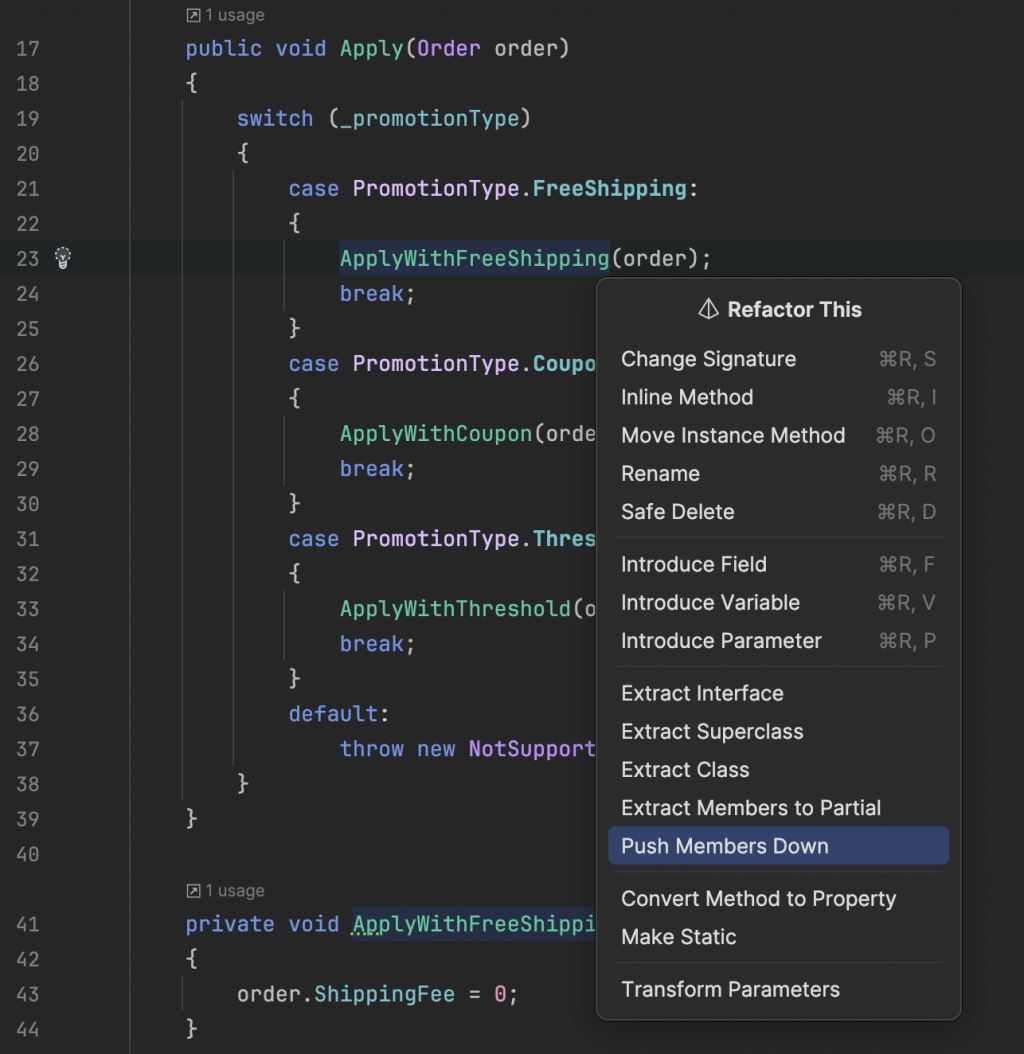
Task: Select the highlighted Push Members Down item
Action: click(725, 846)
